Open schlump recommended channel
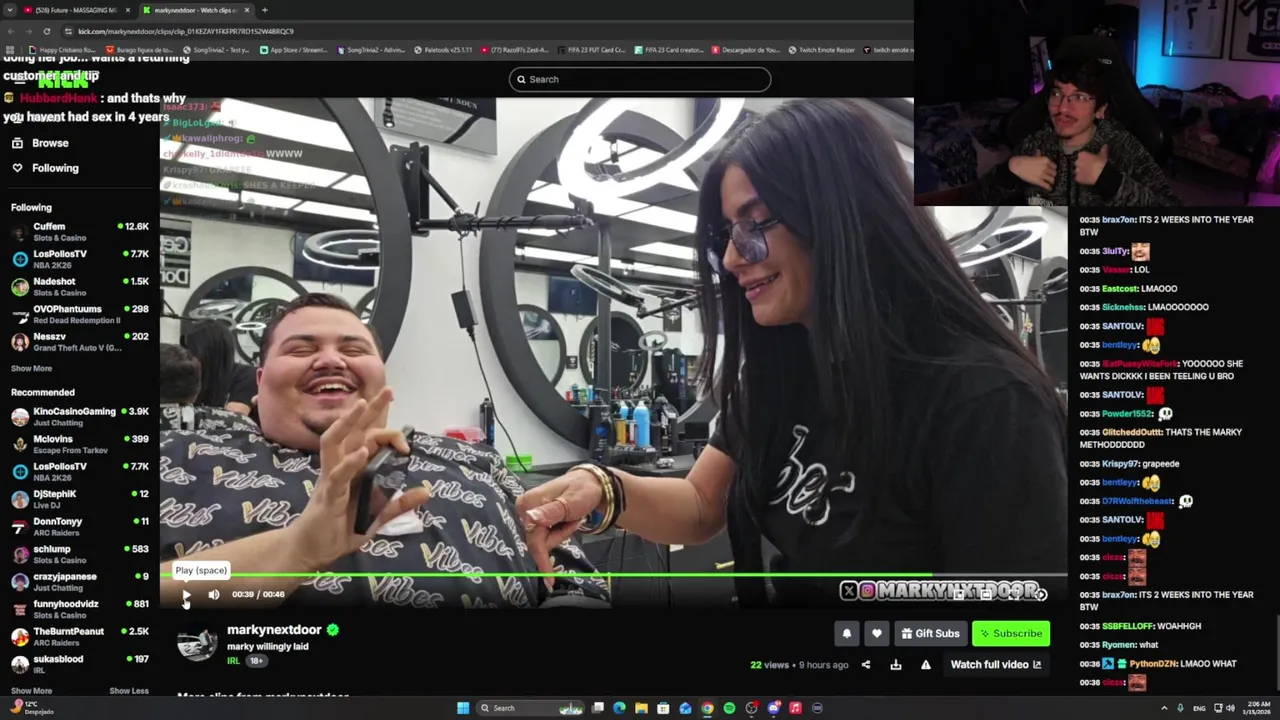Viewport: 1280px width, 720px height. click(x=80, y=554)
